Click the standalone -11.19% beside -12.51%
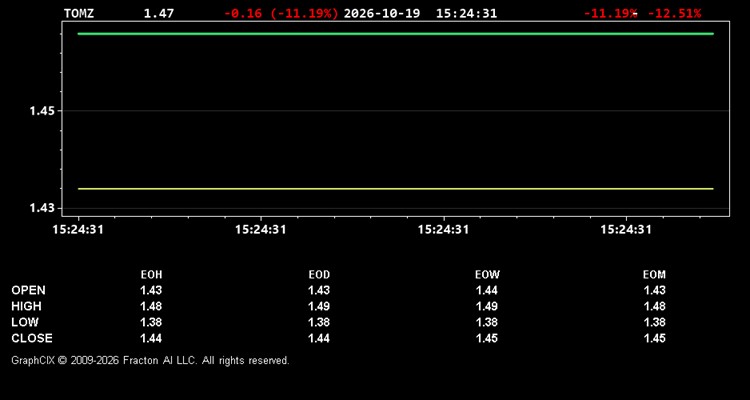The width and height of the screenshot is (750, 400). point(610,13)
